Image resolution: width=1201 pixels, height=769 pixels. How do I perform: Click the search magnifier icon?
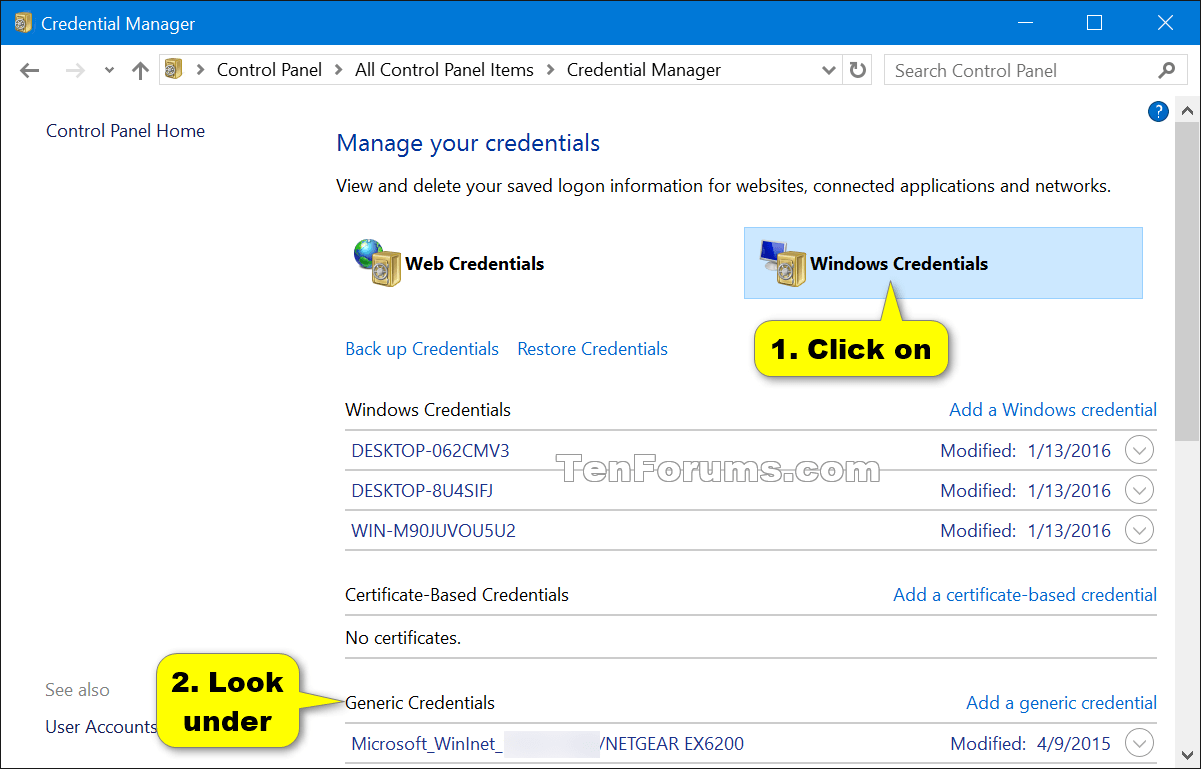(x=1167, y=70)
